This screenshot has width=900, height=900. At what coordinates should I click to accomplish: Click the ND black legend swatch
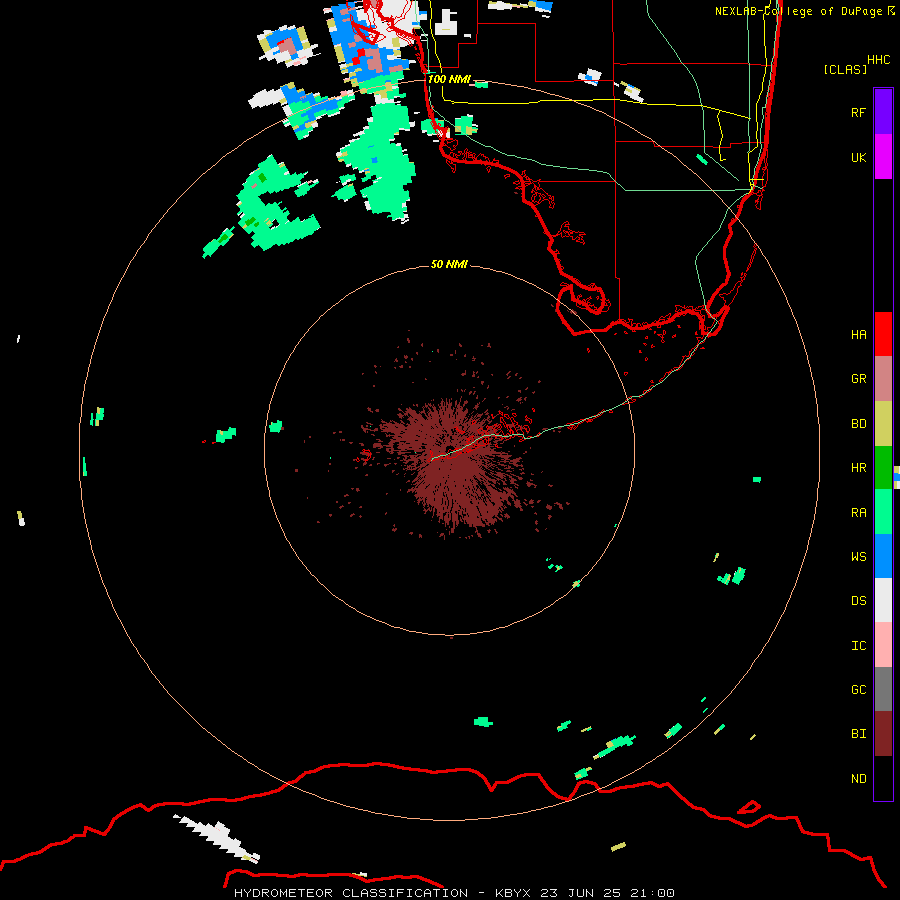pyautogui.click(x=883, y=778)
